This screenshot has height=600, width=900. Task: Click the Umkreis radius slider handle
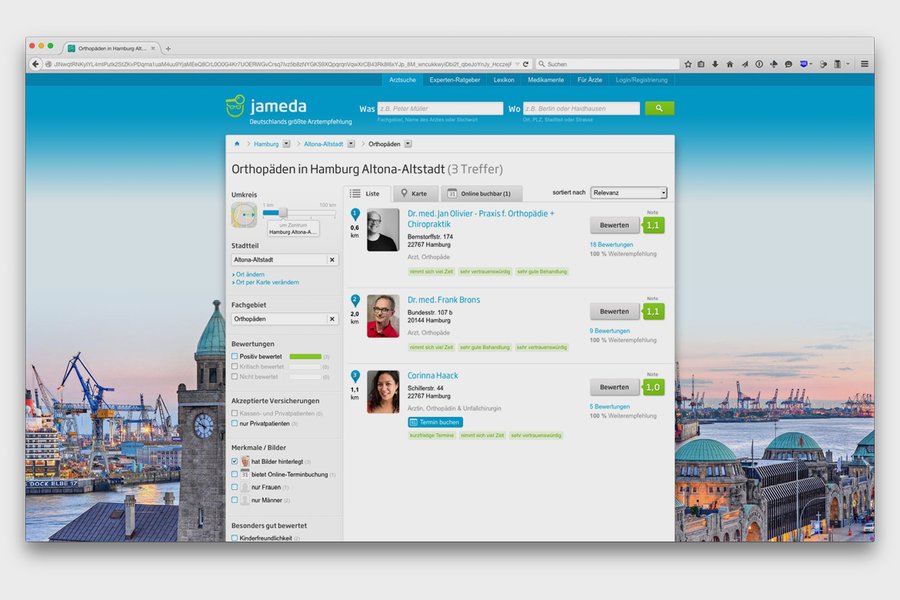coord(282,213)
